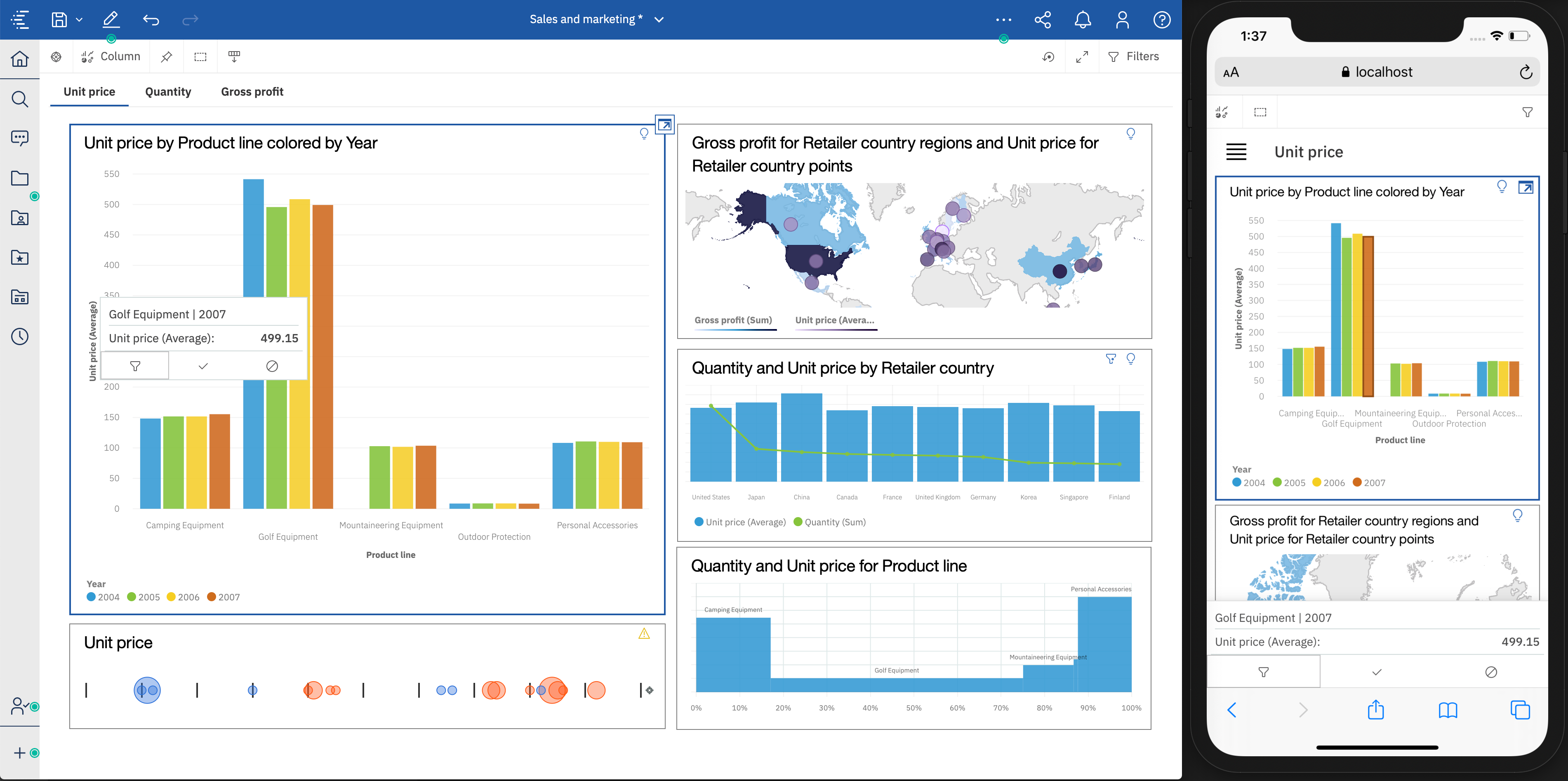Click the share icon in phone browser
Image resolution: width=1568 pixels, height=781 pixels.
click(x=1376, y=709)
